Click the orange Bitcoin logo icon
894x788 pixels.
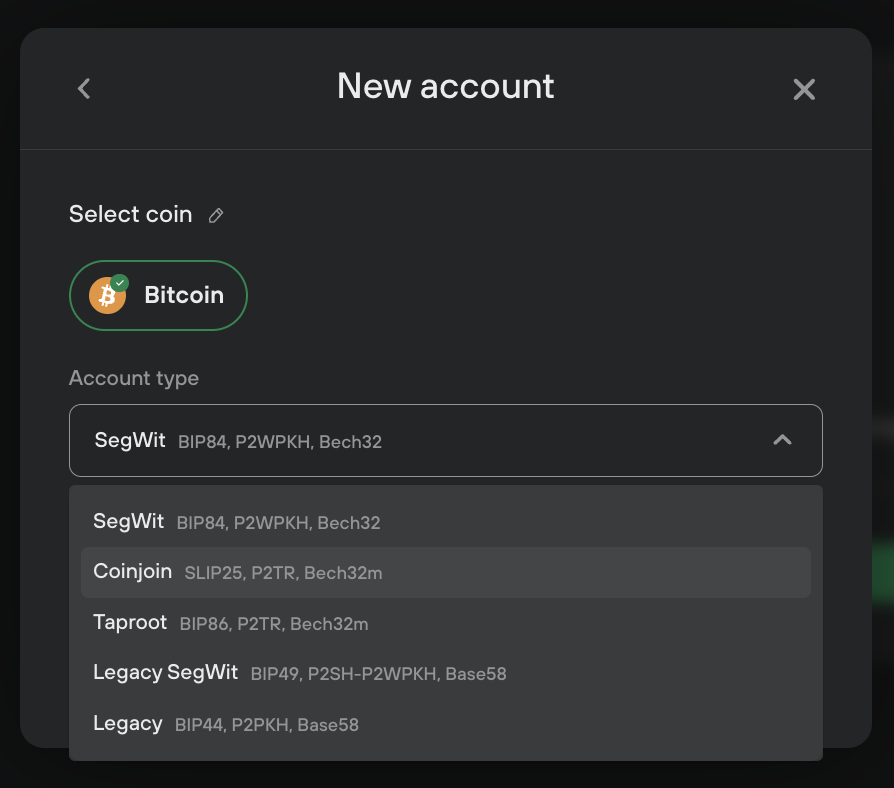[x=107, y=295]
